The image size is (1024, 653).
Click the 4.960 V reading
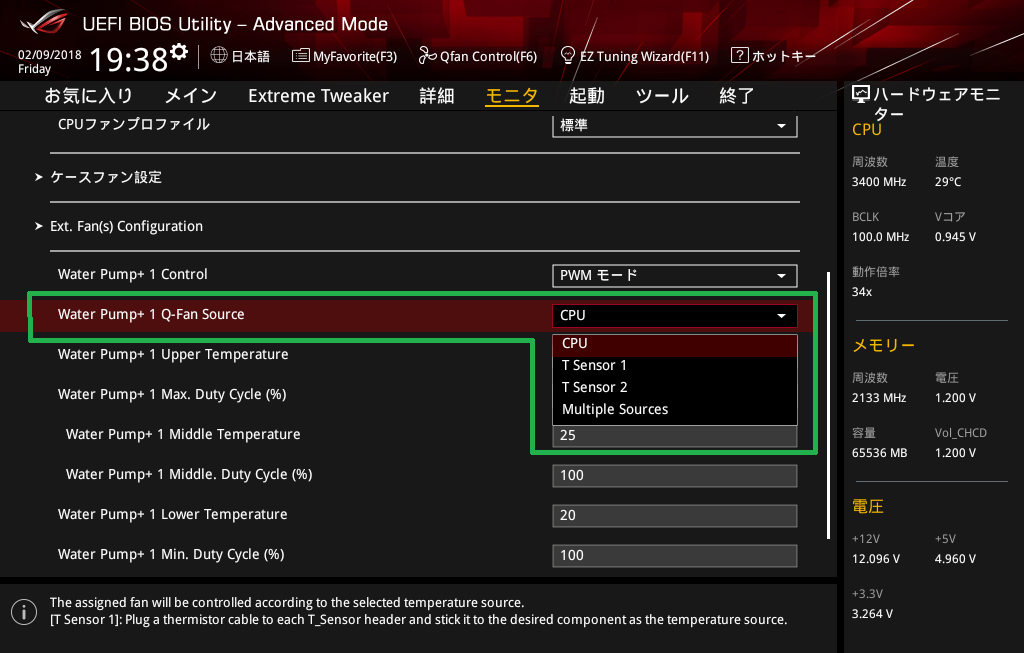coord(955,559)
